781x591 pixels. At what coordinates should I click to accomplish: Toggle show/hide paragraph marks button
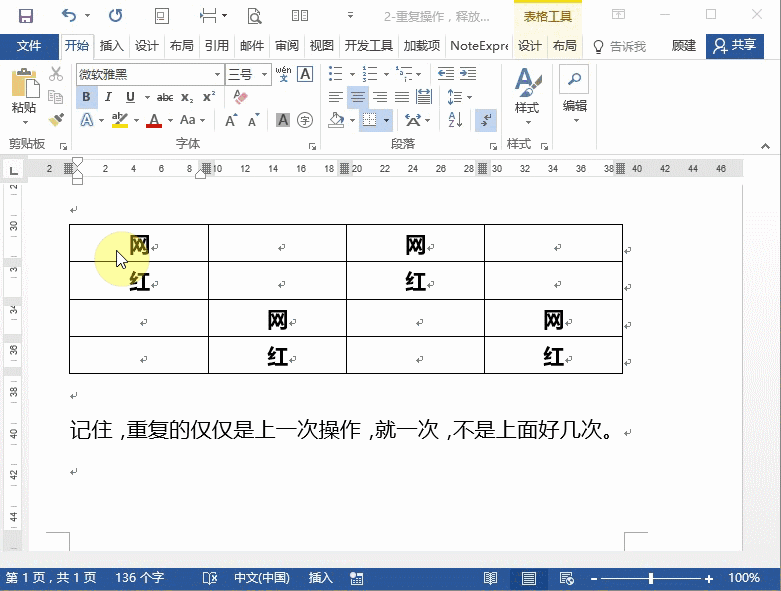[486, 120]
